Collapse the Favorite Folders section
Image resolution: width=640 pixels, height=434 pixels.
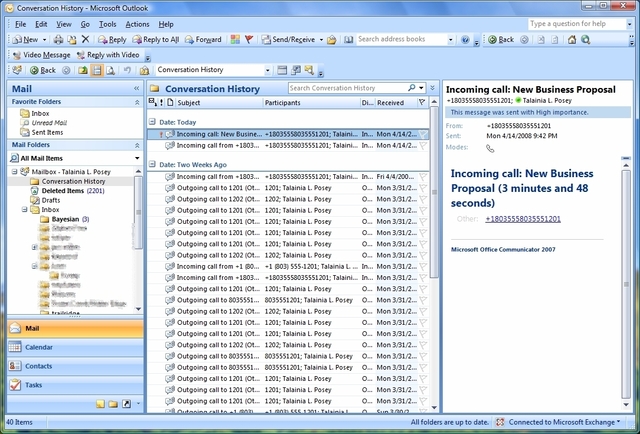[137, 102]
